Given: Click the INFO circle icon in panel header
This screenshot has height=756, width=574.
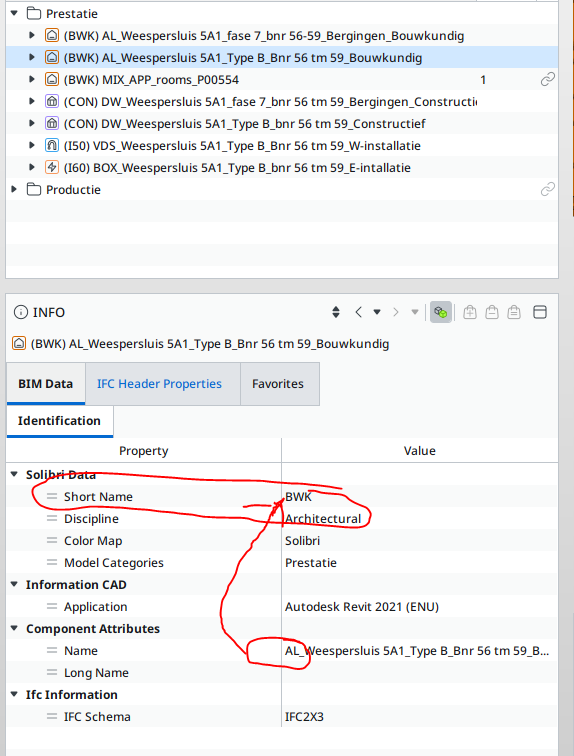Looking at the screenshot, I should point(21,312).
